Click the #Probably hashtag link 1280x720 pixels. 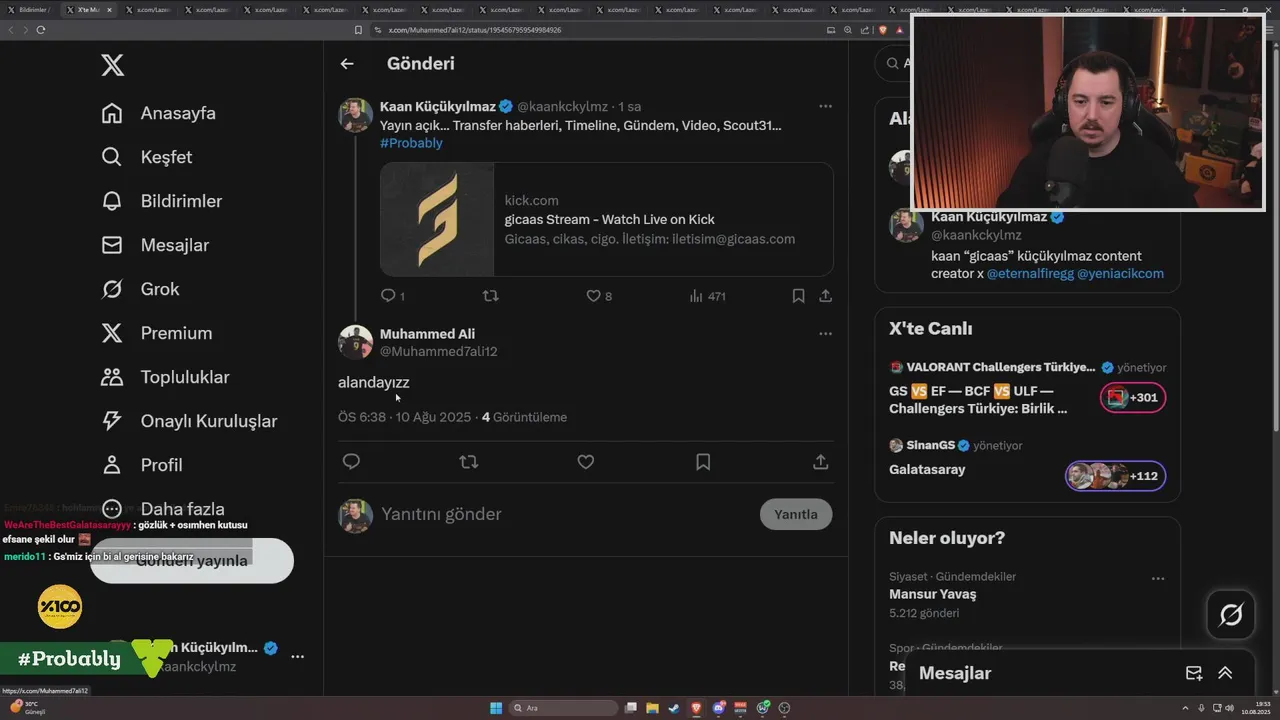411,143
